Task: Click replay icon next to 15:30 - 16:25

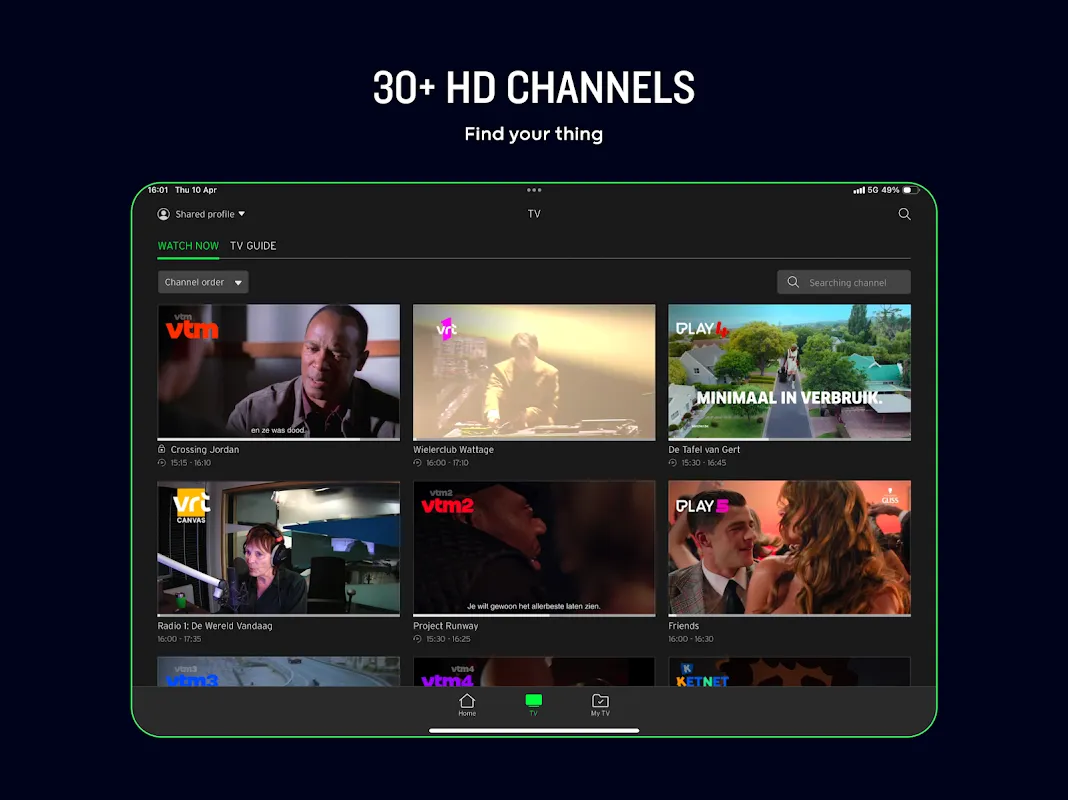Action: 417,639
